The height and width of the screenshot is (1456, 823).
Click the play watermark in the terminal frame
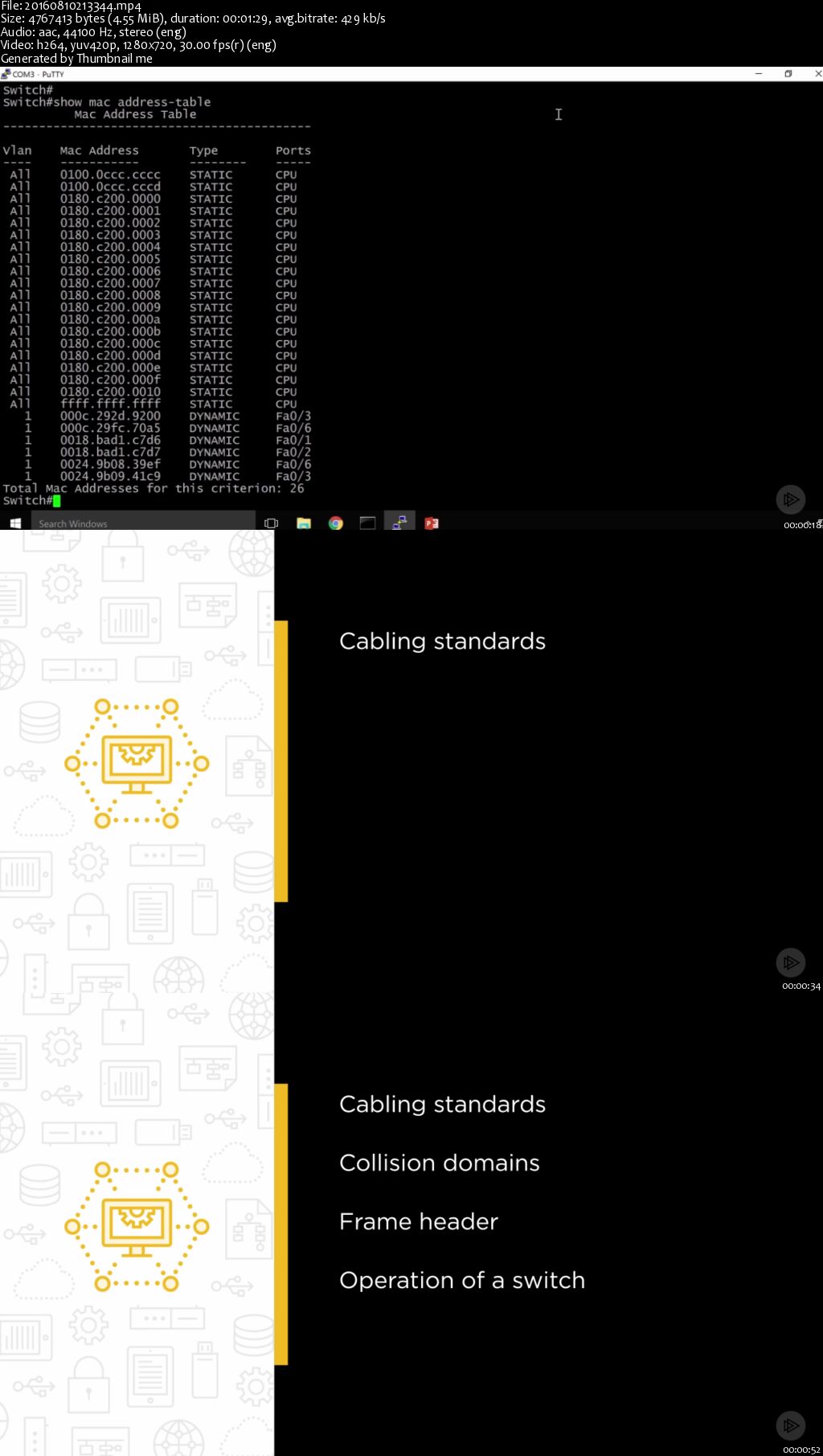[791, 499]
